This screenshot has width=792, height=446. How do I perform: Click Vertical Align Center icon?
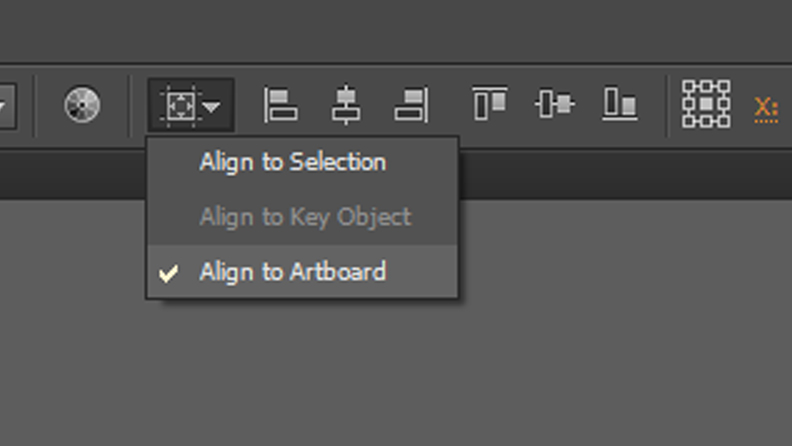tap(554, 104)
